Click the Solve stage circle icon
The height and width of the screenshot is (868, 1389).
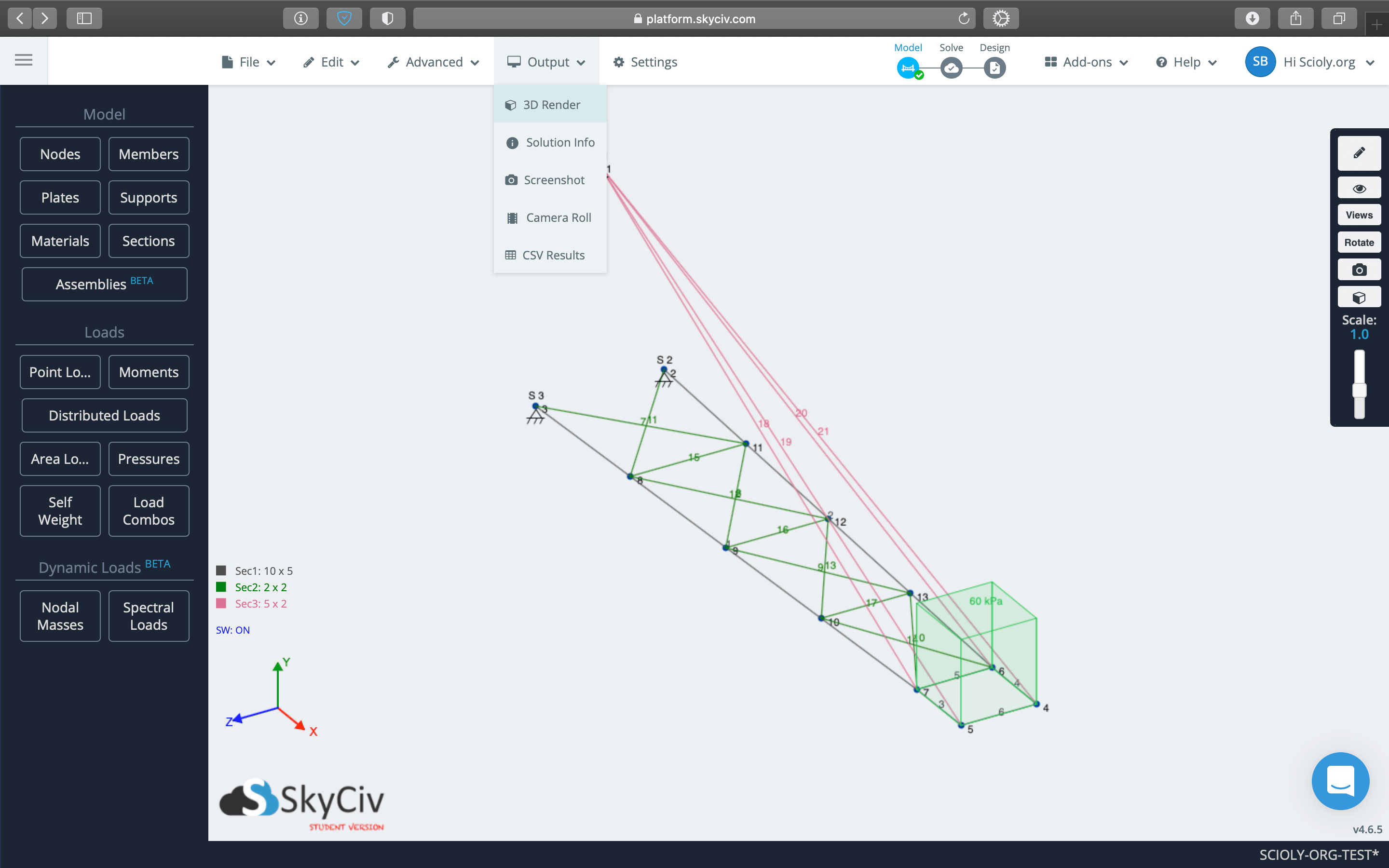click(x=951, y=68)
